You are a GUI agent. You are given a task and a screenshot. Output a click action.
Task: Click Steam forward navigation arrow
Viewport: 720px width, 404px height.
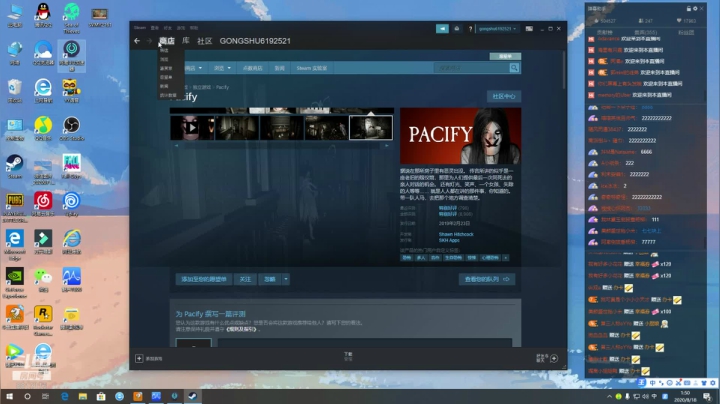coord(149,41)
